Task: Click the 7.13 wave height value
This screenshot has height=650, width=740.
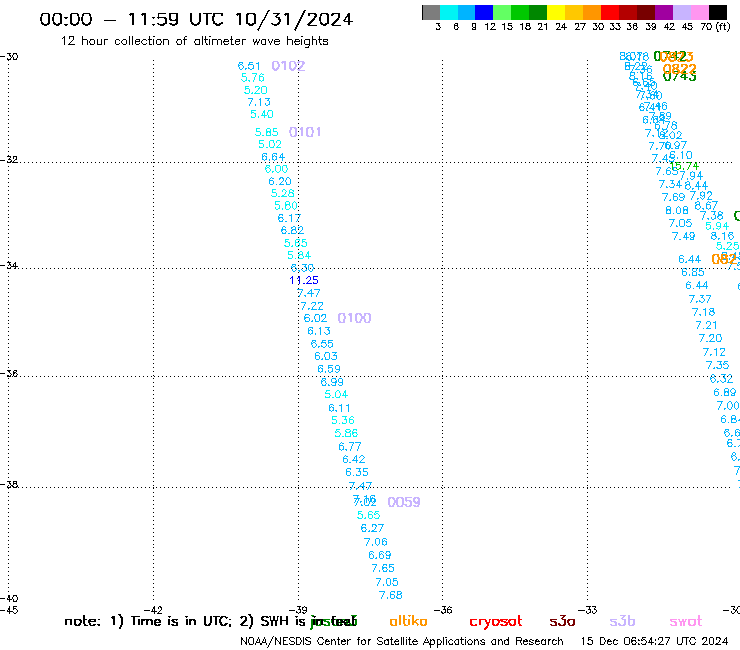Action: (259, 102)
